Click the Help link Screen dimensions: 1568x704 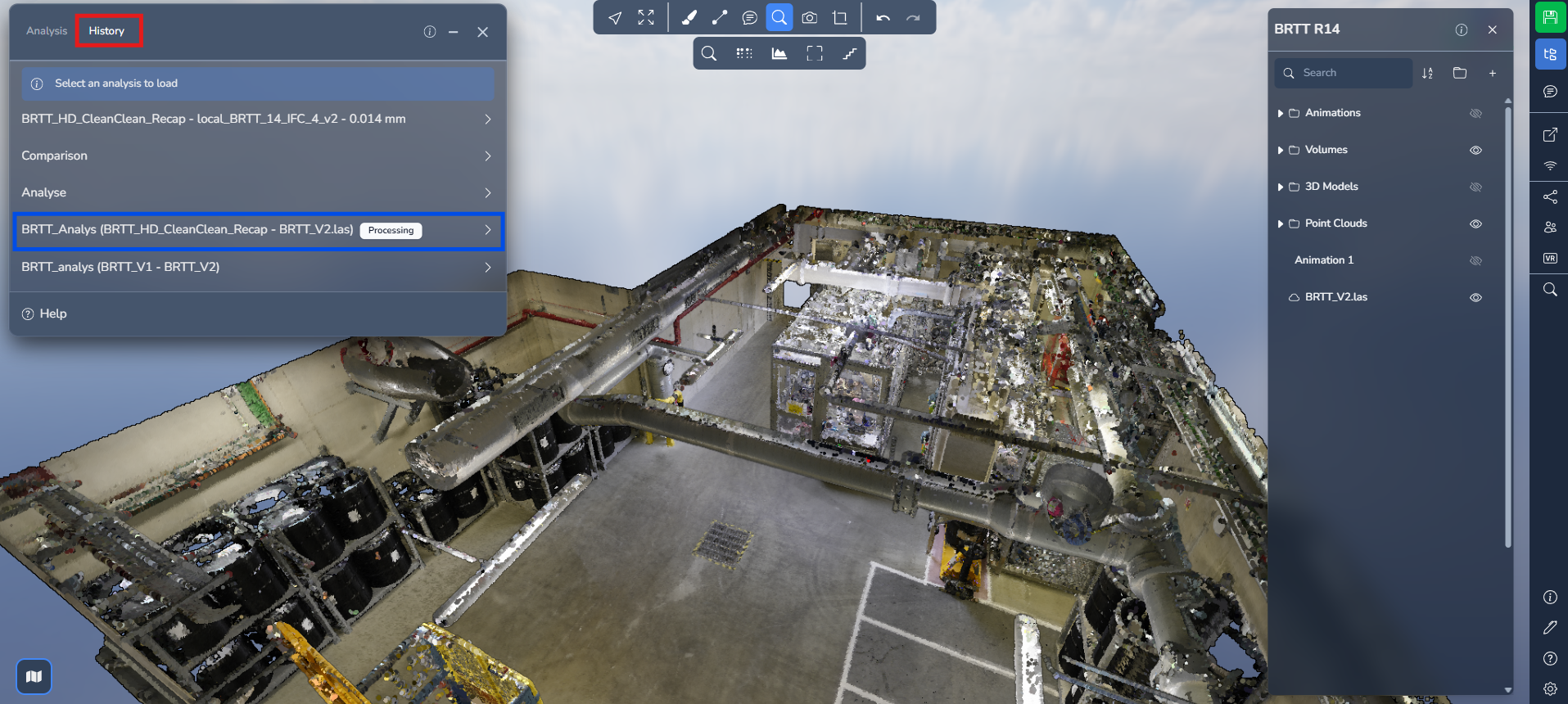click(52, 314)
